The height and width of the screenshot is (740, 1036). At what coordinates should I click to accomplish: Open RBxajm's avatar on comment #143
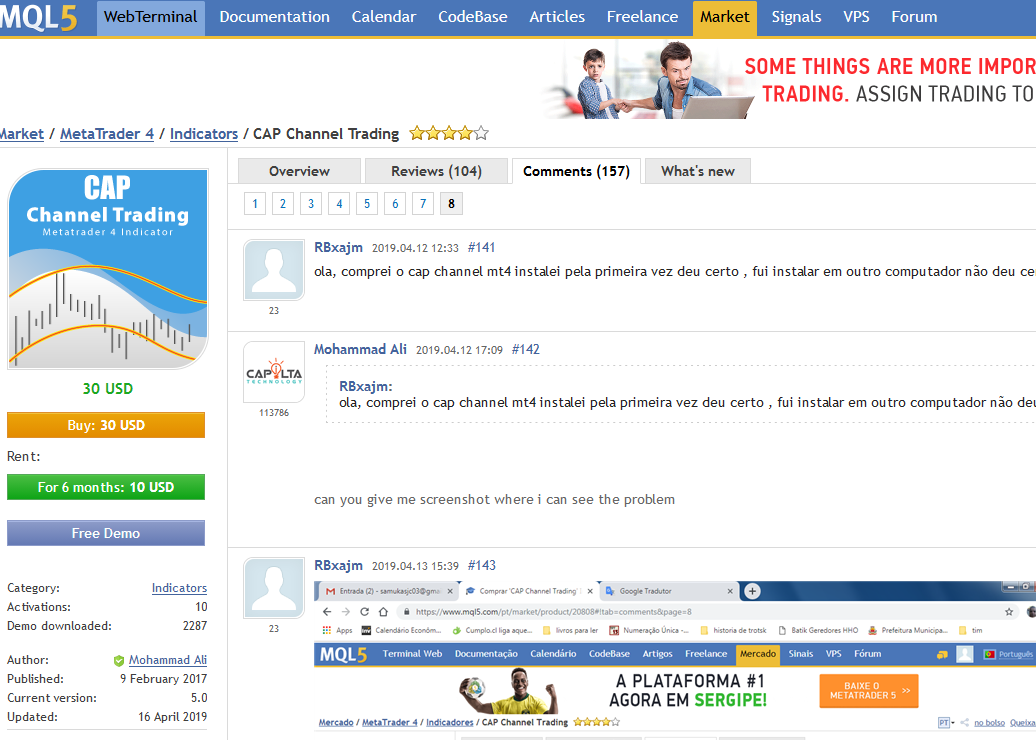tap(274, 588)
